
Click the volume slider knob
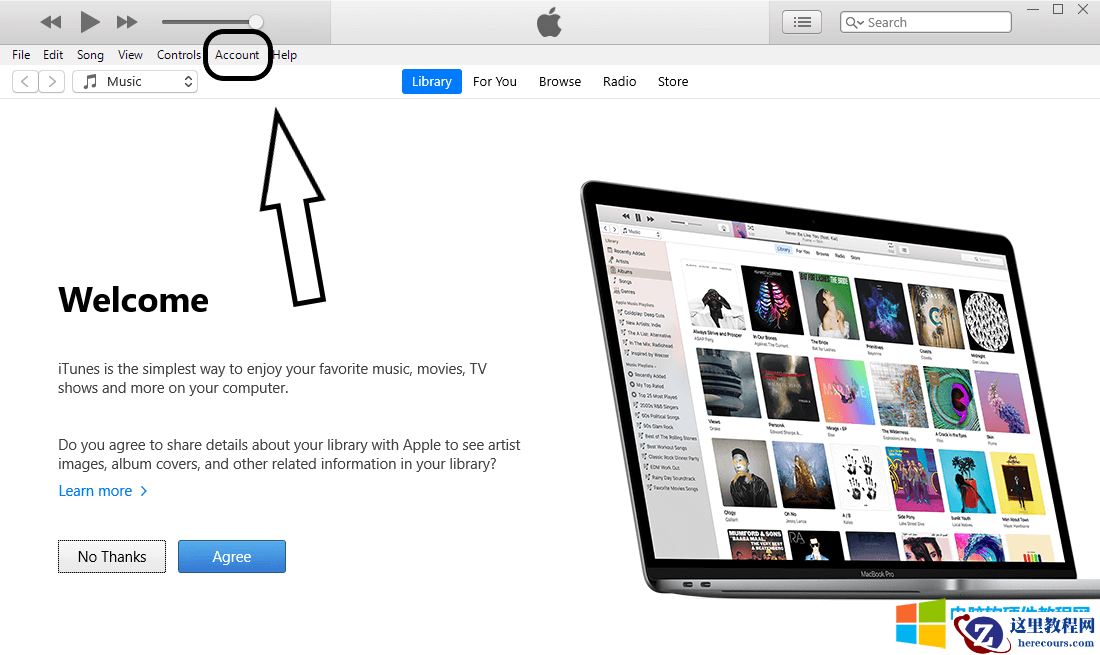tap(255, 22)
